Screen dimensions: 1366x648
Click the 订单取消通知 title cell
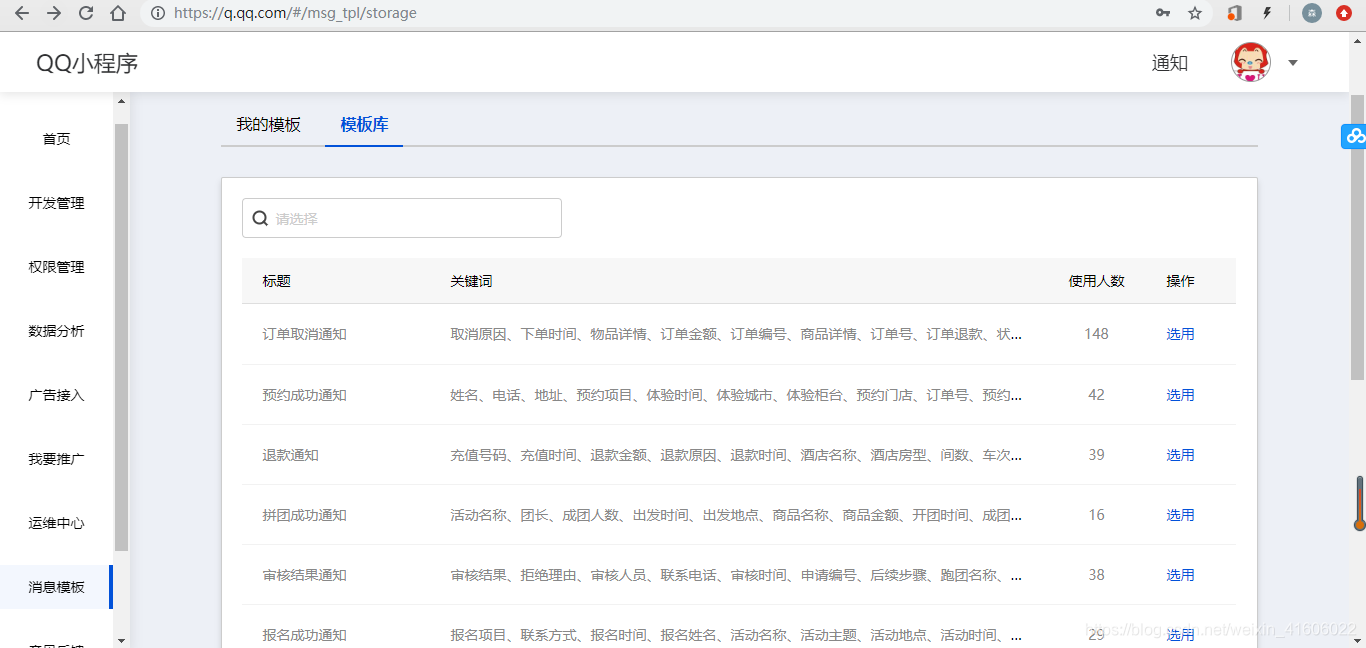pyautogui.click(x=305, y=334)
